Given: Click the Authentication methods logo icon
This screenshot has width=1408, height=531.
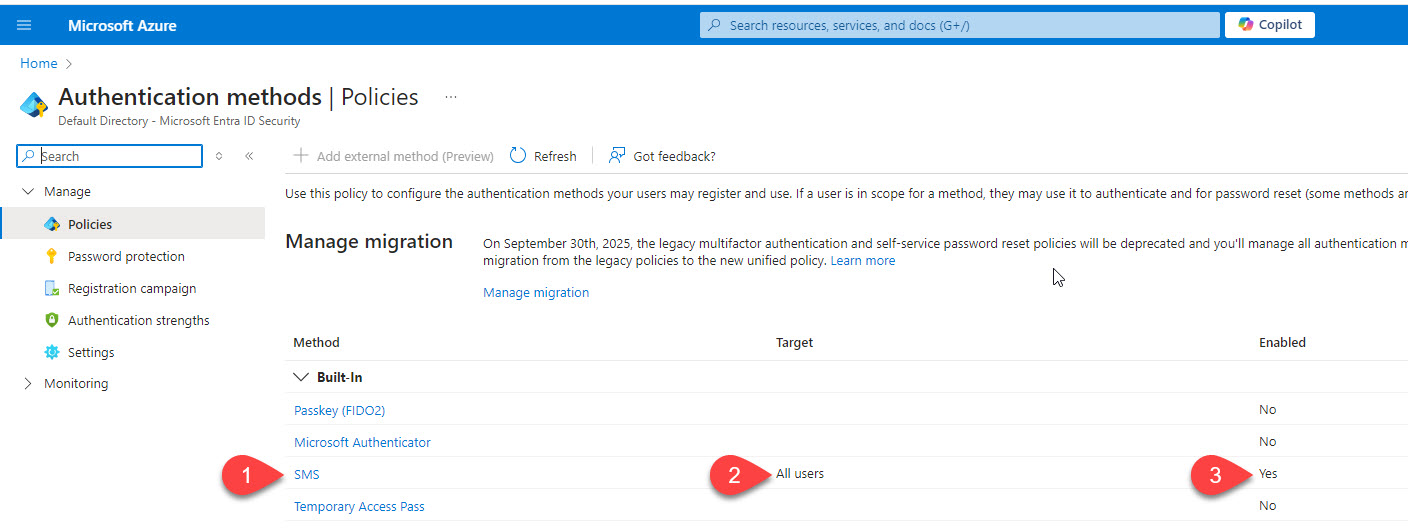Looking at the screenshot, I should (x=34, y=105).
